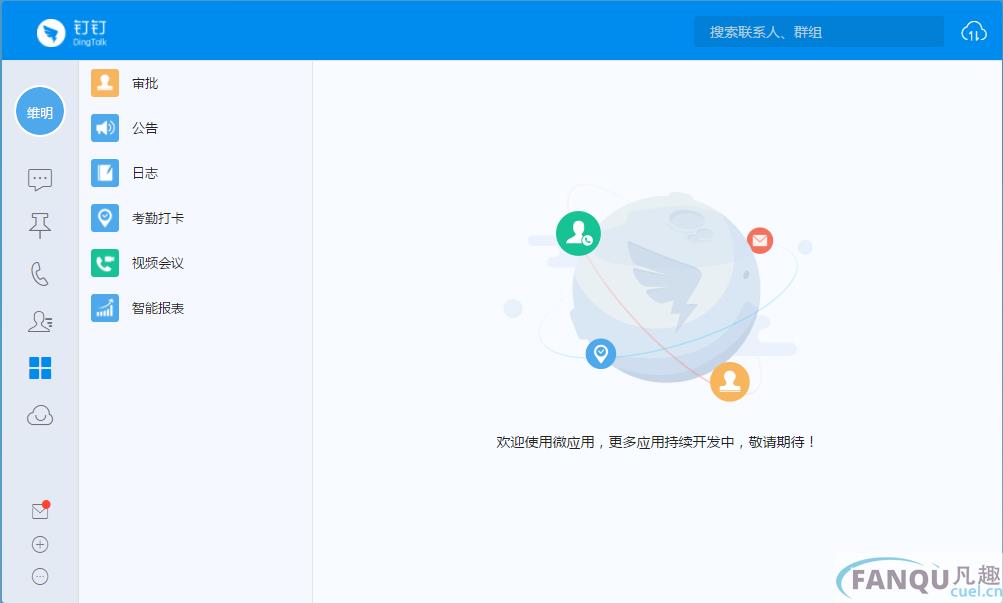Open the cloud drive icon in sidebar
This screenshot has height=603, width=1003.
tap(40, 416)
